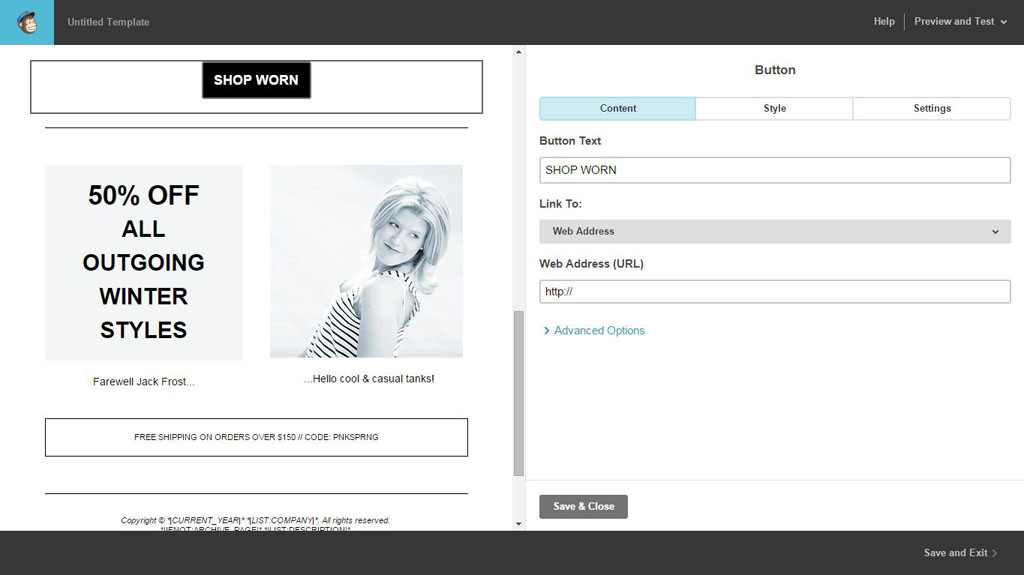This screenshot has height=575, width=1024.
Task: Select the SHOP WORN button block
Action: tap(256, 80)
